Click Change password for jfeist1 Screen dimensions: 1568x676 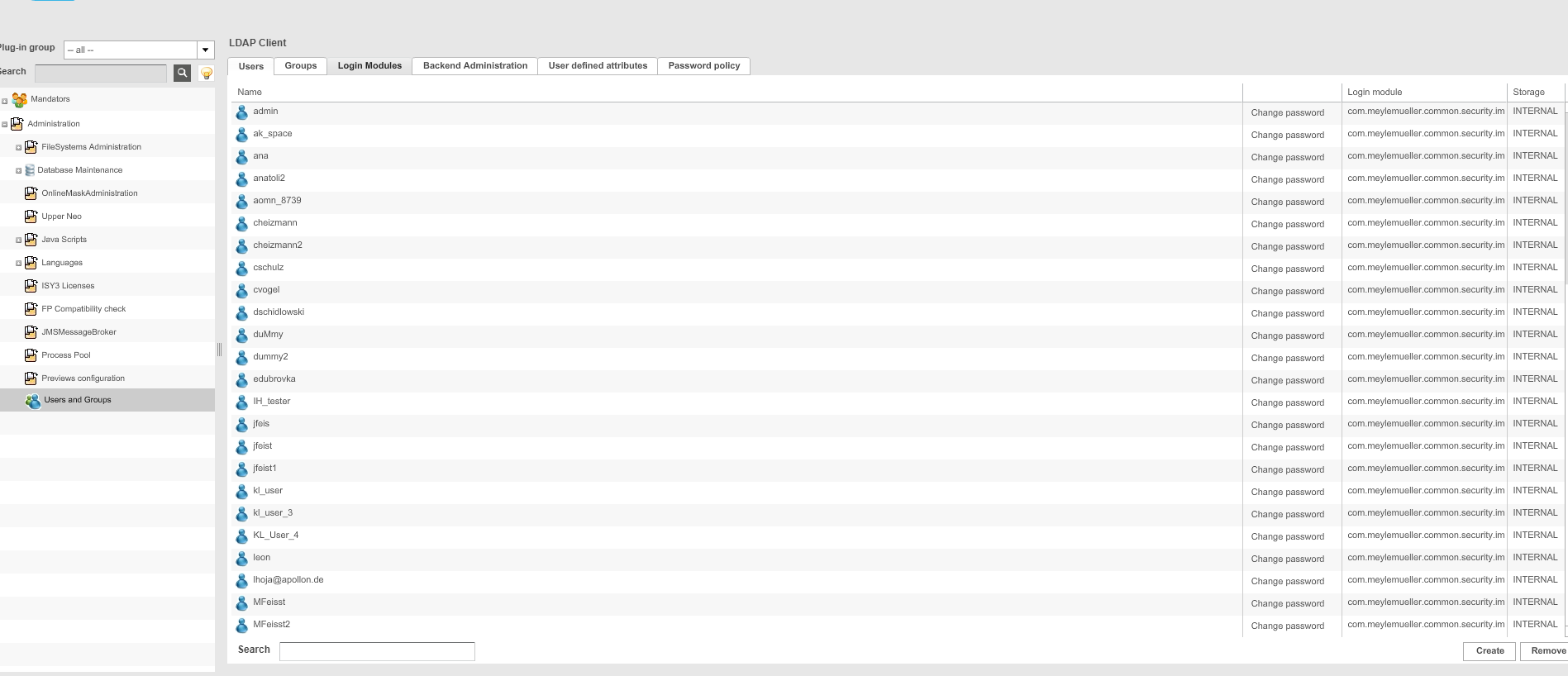tap(1287, 470)
